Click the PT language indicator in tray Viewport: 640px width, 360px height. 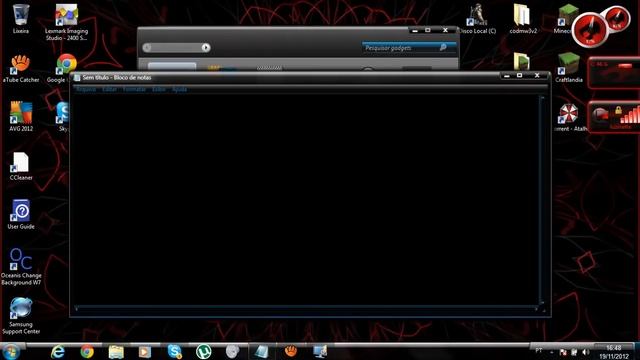[x=539, y=351]
